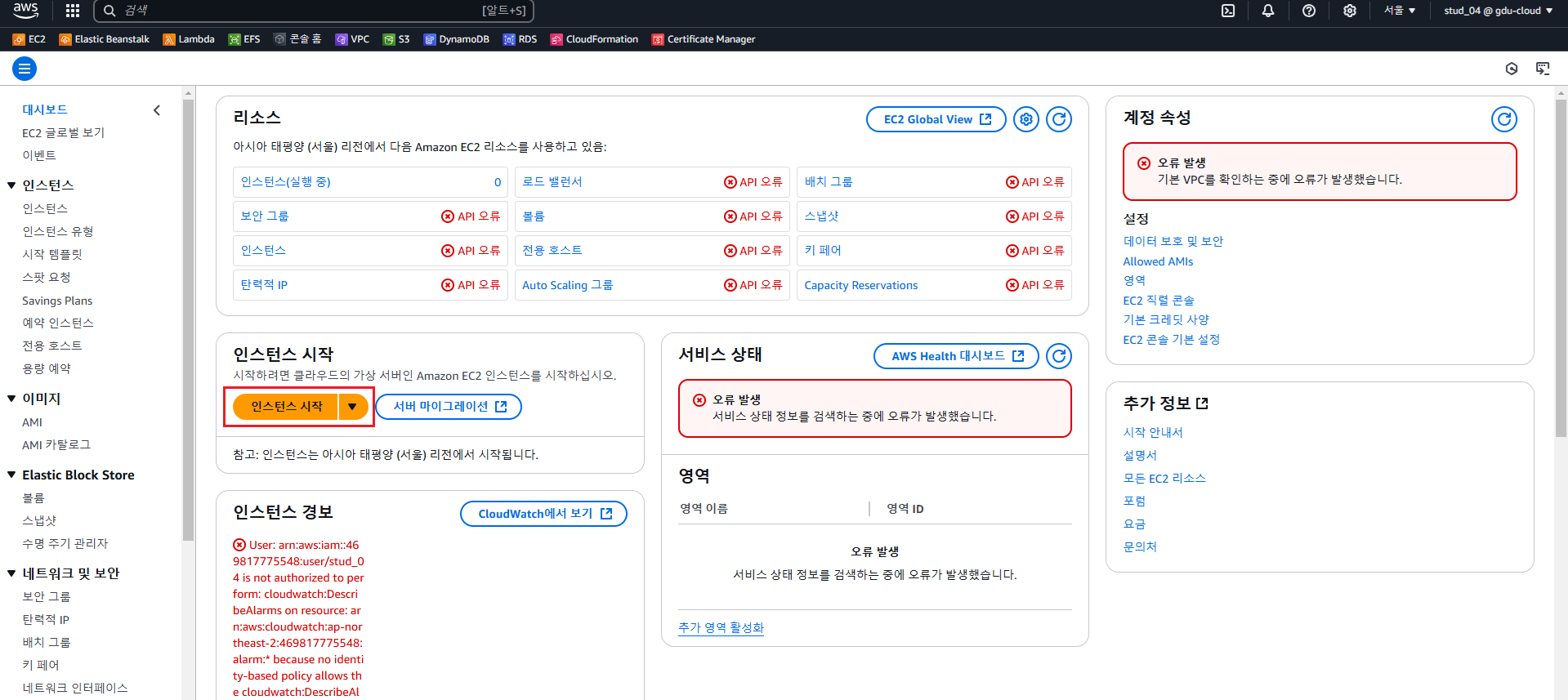Open 로드 밸런서 resource link
This screenshot has width=1568, height=700.
pos(552,182)
